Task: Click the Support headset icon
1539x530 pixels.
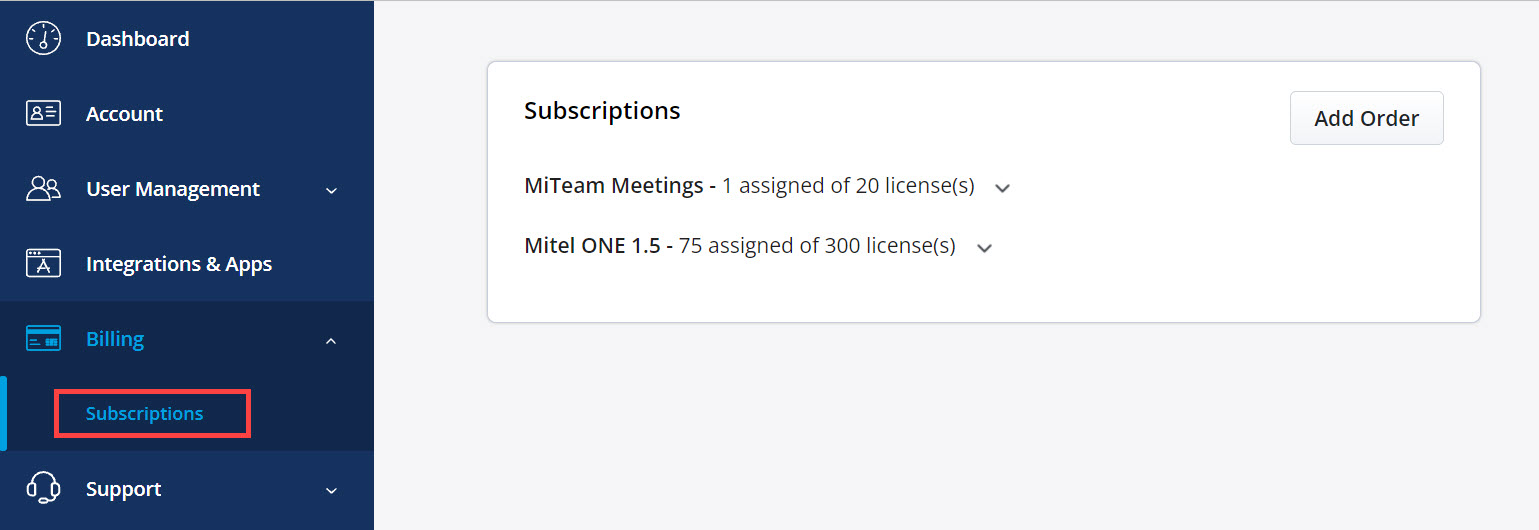Action: coord(43,488)
